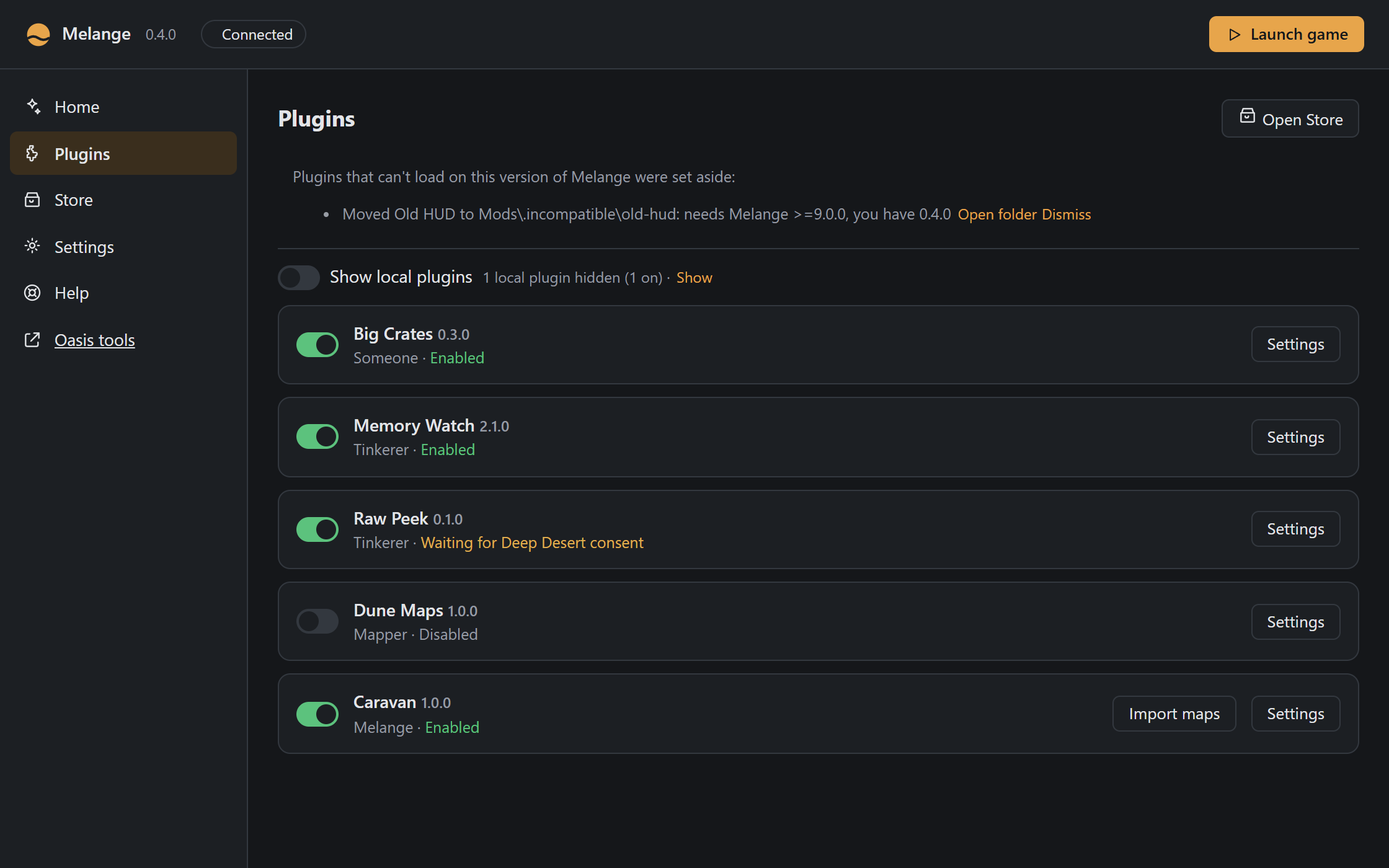Go to Home in the sidebar
This screenshot has width=1389, height=868.
(x=123, y=107)
